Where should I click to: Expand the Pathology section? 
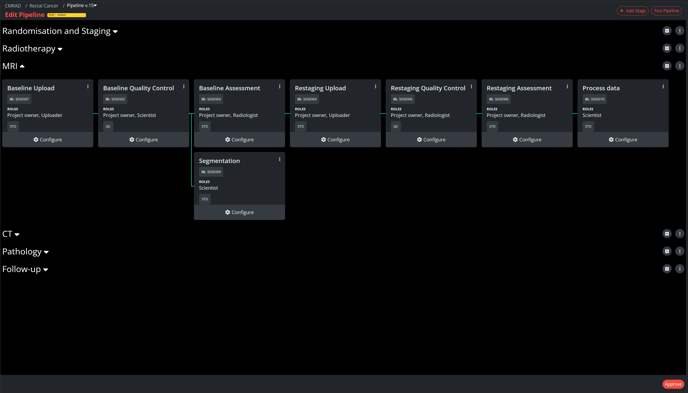25,252
